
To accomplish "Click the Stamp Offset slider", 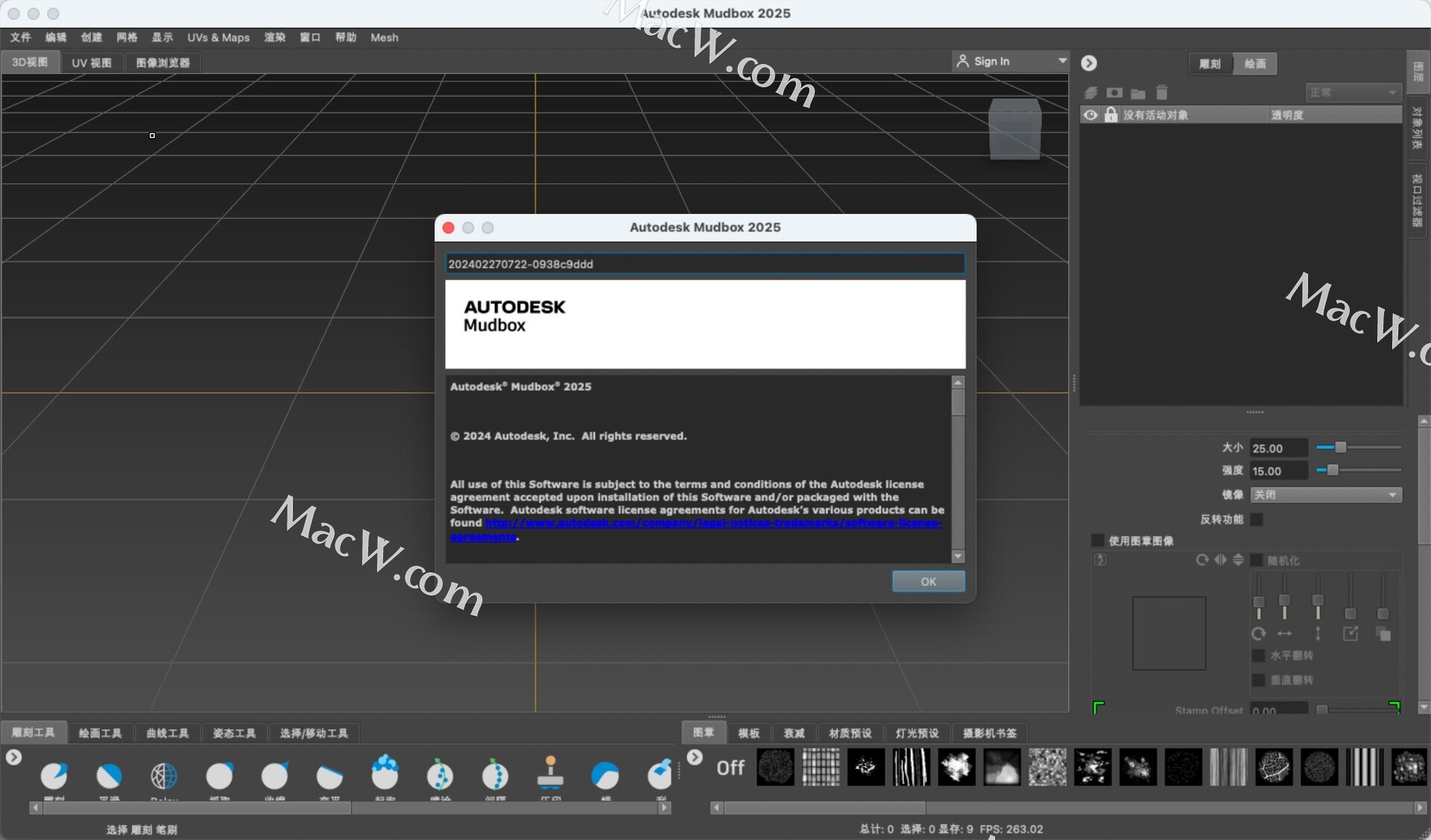I will (x=1358, y=710).
